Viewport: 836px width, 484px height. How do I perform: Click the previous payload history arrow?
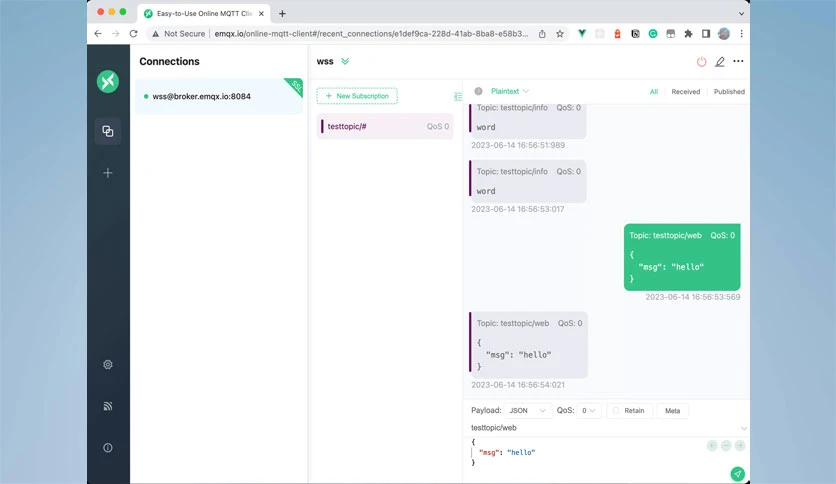coord(712,446)
